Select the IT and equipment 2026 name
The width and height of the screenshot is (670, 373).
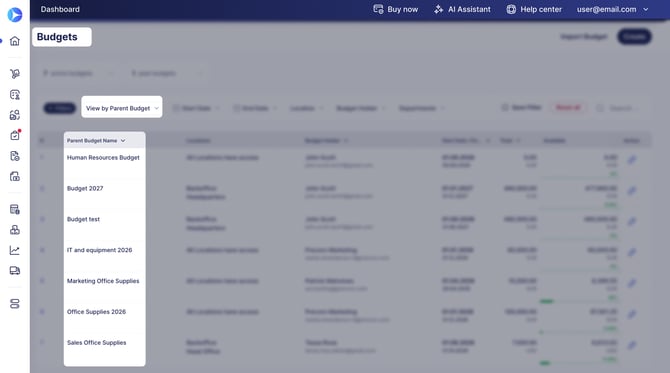pos(100,250)
